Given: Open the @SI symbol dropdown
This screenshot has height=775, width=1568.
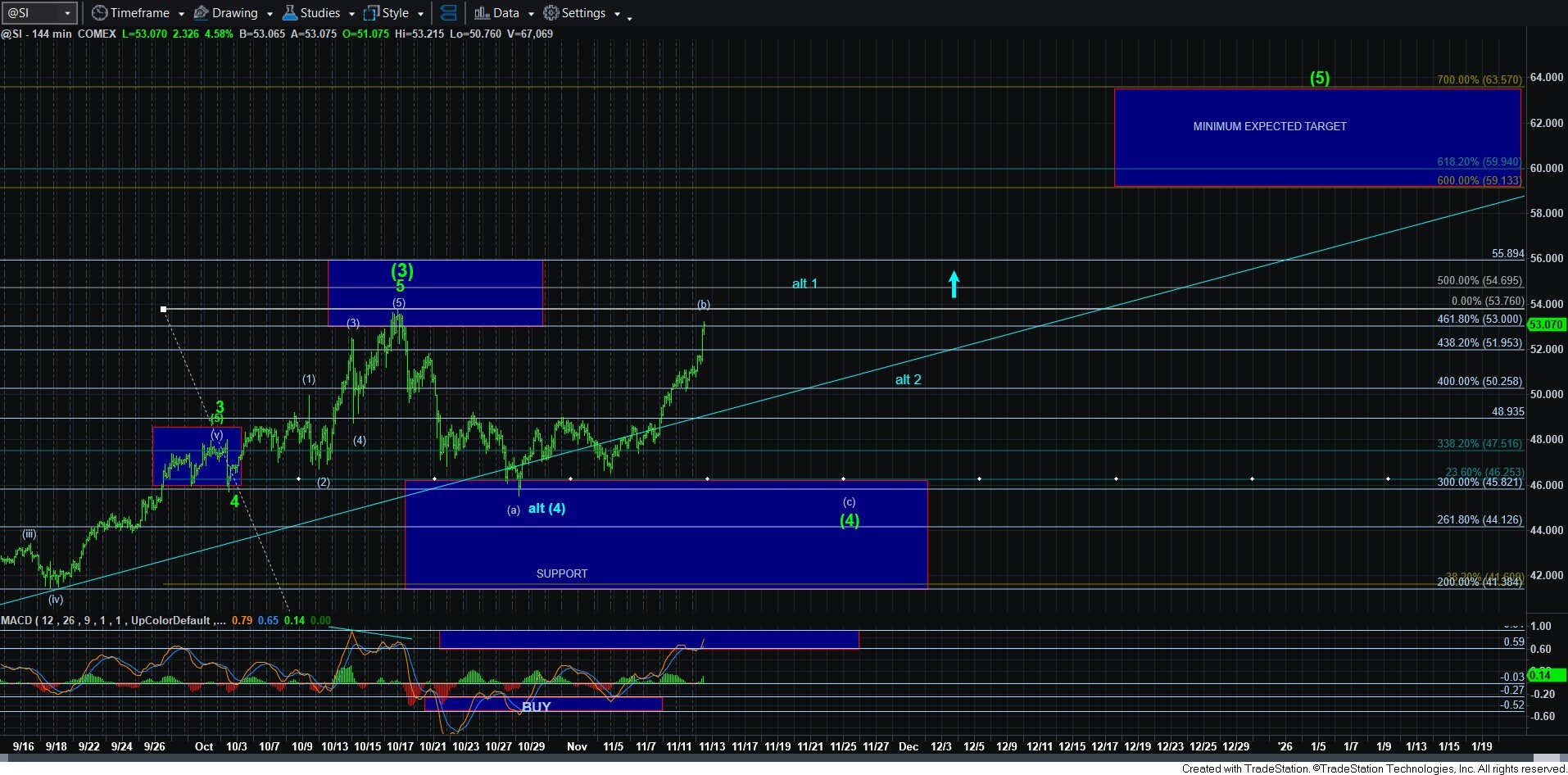Looking at the screenshot, I should pos(67,13).
